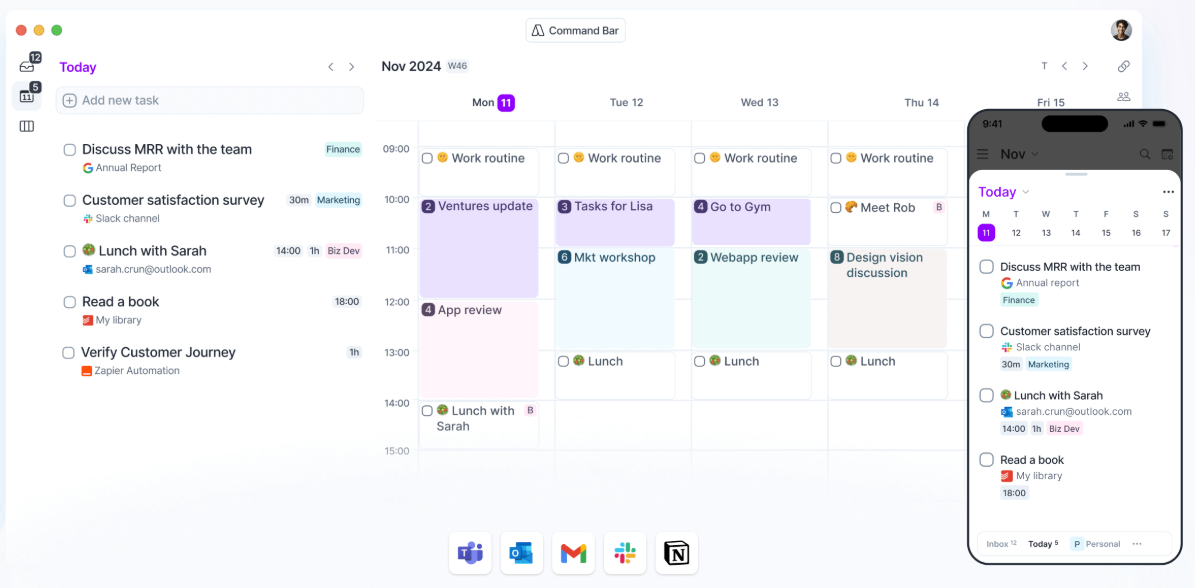Check off Verify Customer Journey task

tap(68, 353)
